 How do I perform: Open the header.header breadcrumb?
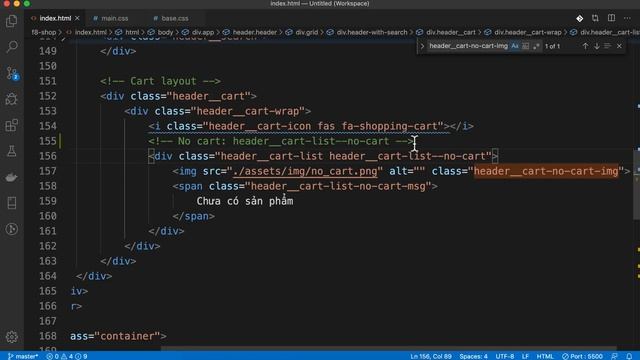[x=254, y=32]
